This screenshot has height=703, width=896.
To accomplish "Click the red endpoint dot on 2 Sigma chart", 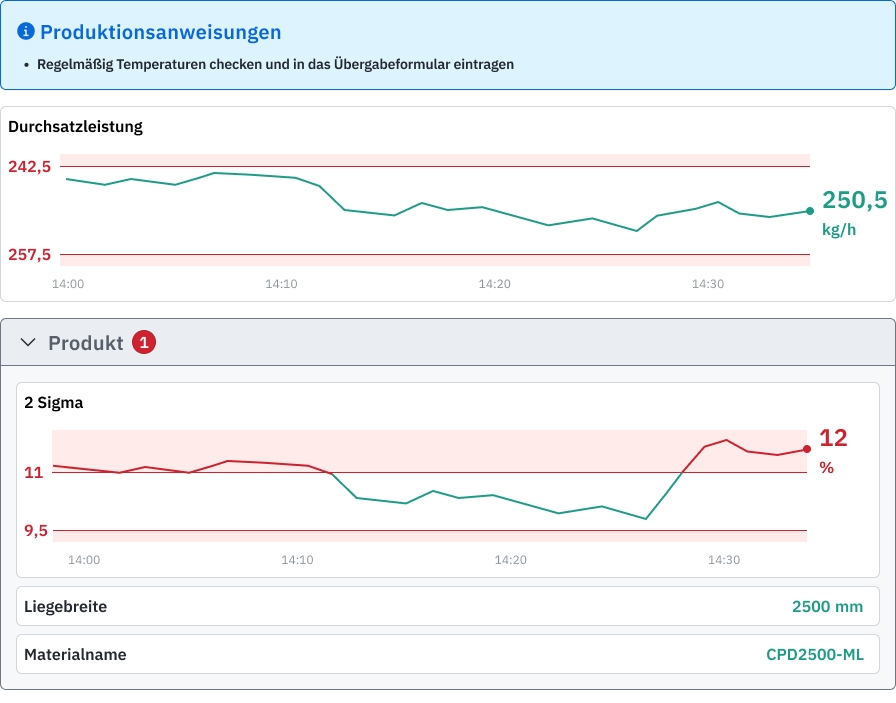I will [x=806, y=449].
